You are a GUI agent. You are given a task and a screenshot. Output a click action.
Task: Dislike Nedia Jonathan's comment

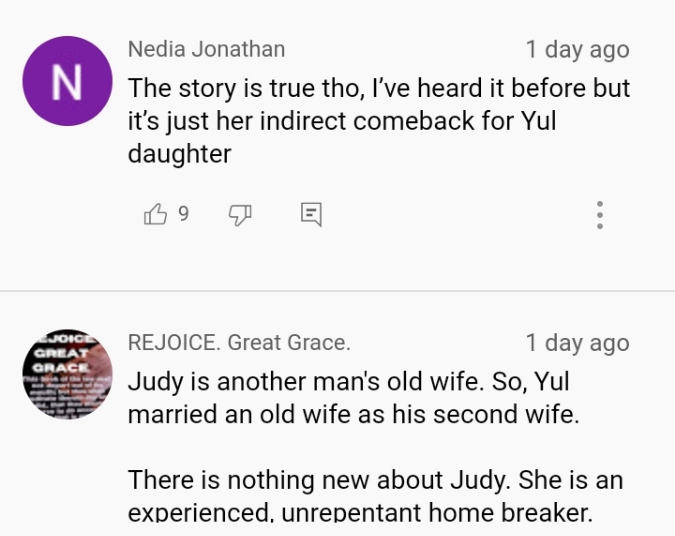tap(240, 213)
